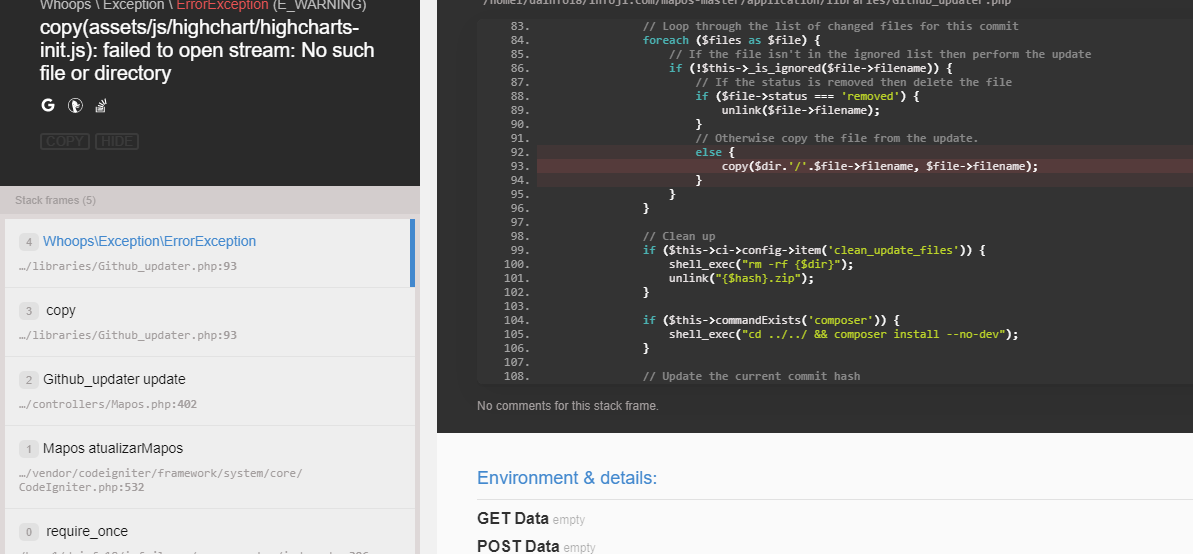Click line number 99 in code
The image size is (1193, 554).
(517, 250)
